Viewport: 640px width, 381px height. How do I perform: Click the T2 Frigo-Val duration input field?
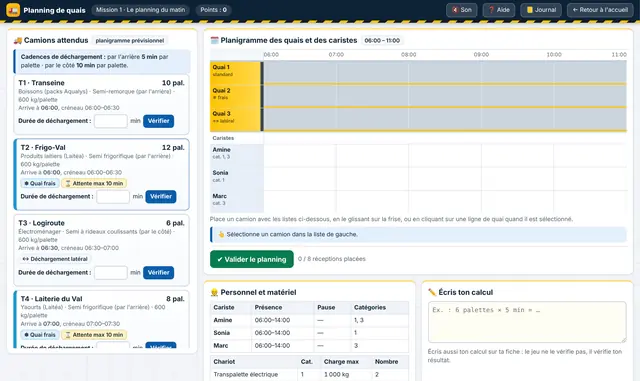(x=113, y=196)
